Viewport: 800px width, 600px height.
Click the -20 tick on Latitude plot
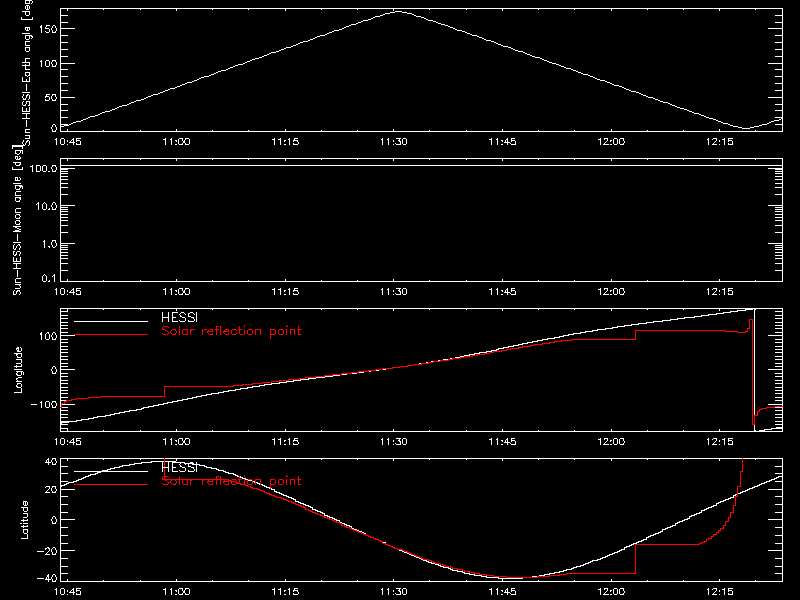(47, 551)
